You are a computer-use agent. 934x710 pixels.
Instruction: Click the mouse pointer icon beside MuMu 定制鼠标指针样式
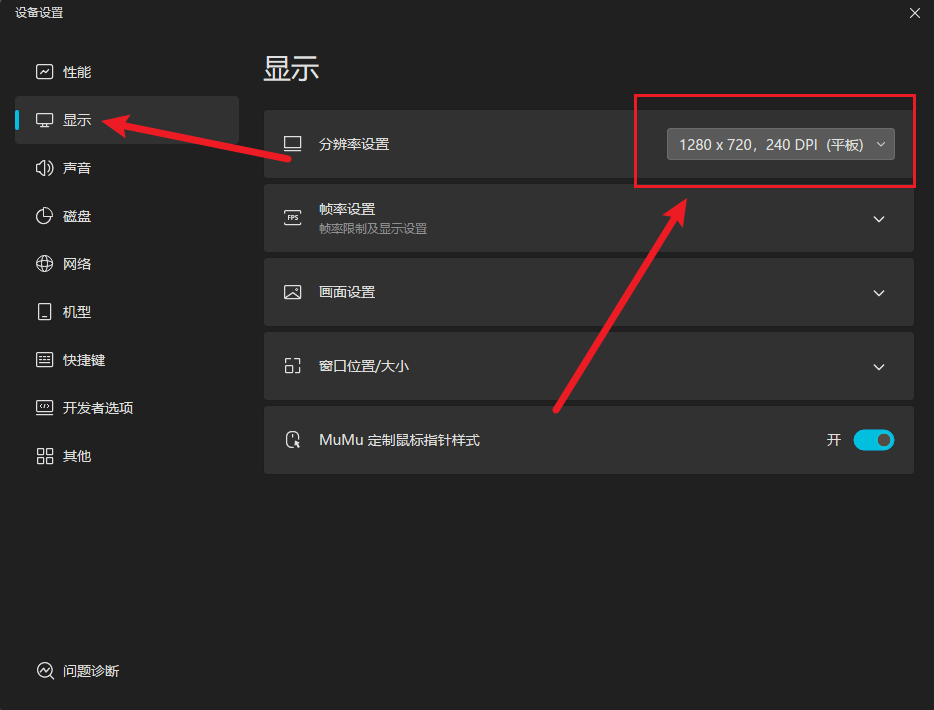coord(293,440)
